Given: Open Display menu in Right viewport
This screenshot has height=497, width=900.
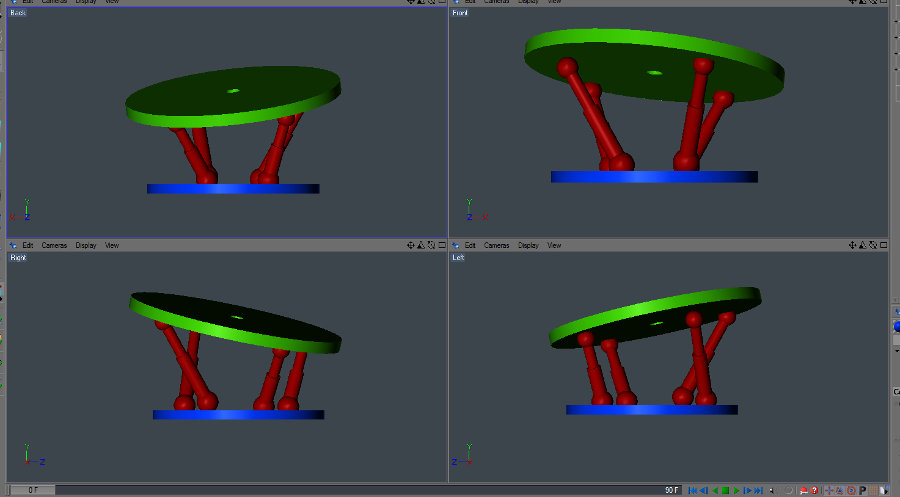Looking at the screenshot, I should 86,245.
